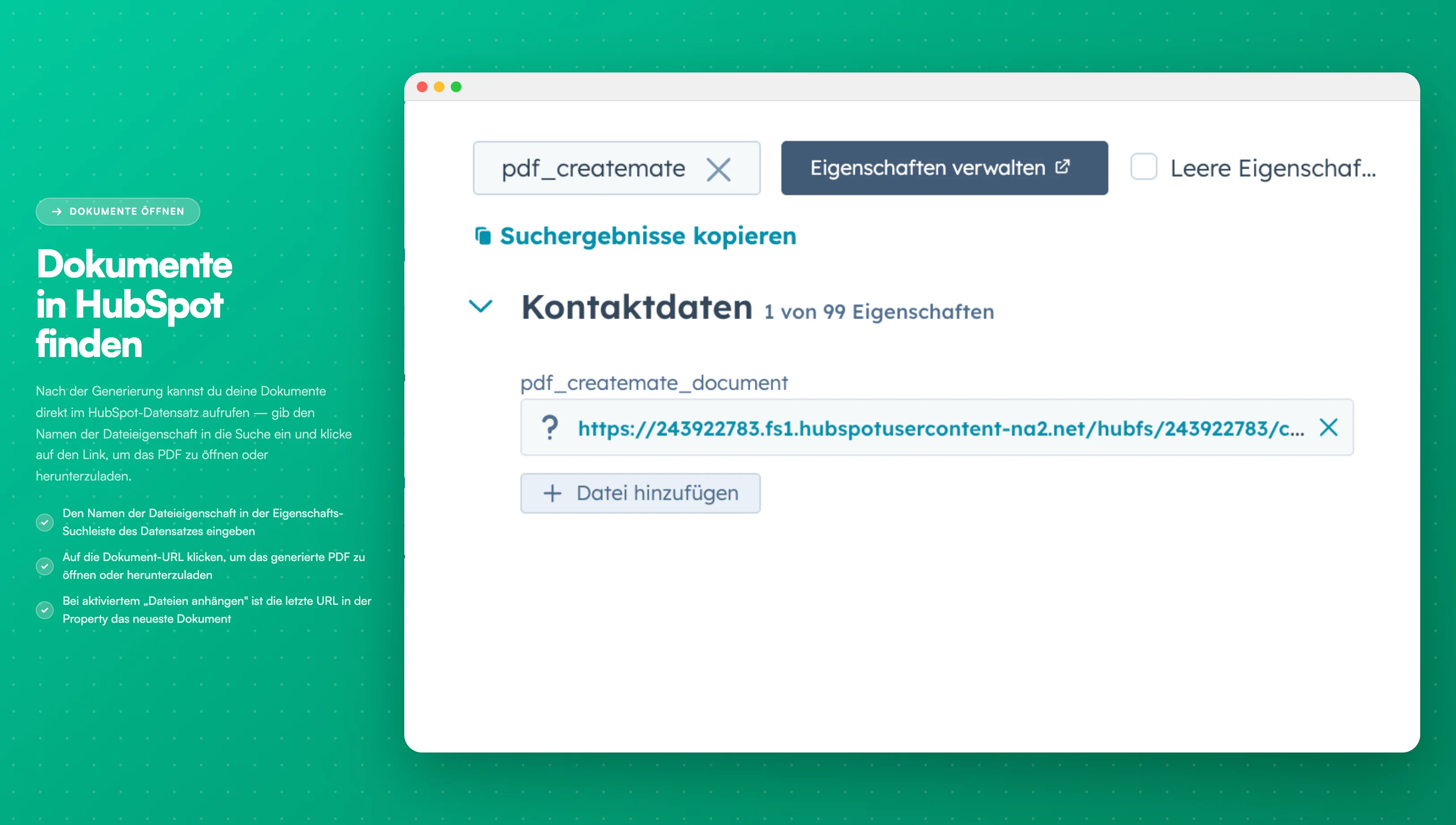Click the yellow window minimize dot
The height and width of the screenshot is (825, 1456).
[439, 87]
